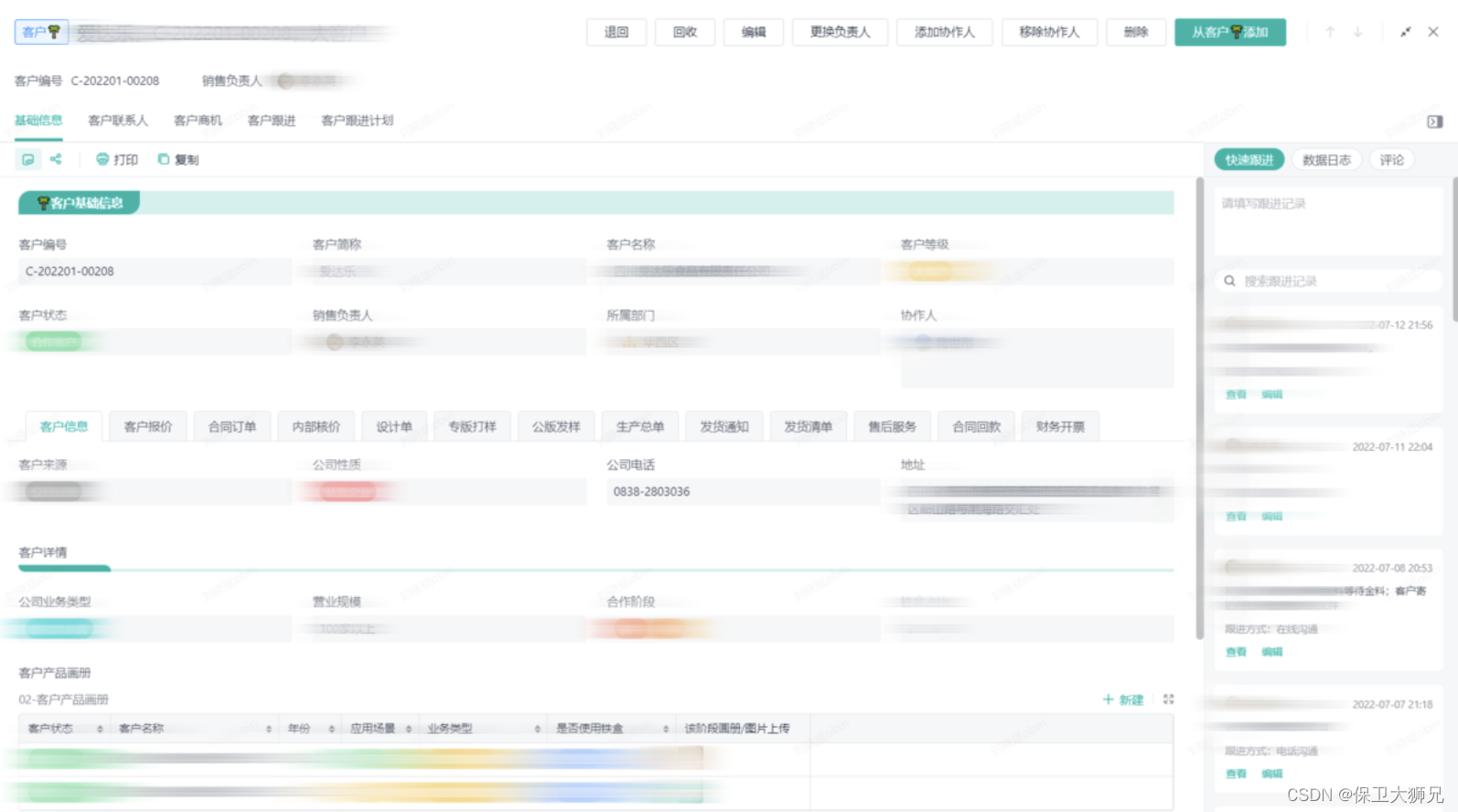Switch to 基础信息 tab
Viewport: 1458px width, 812px height.
(38, 120)
